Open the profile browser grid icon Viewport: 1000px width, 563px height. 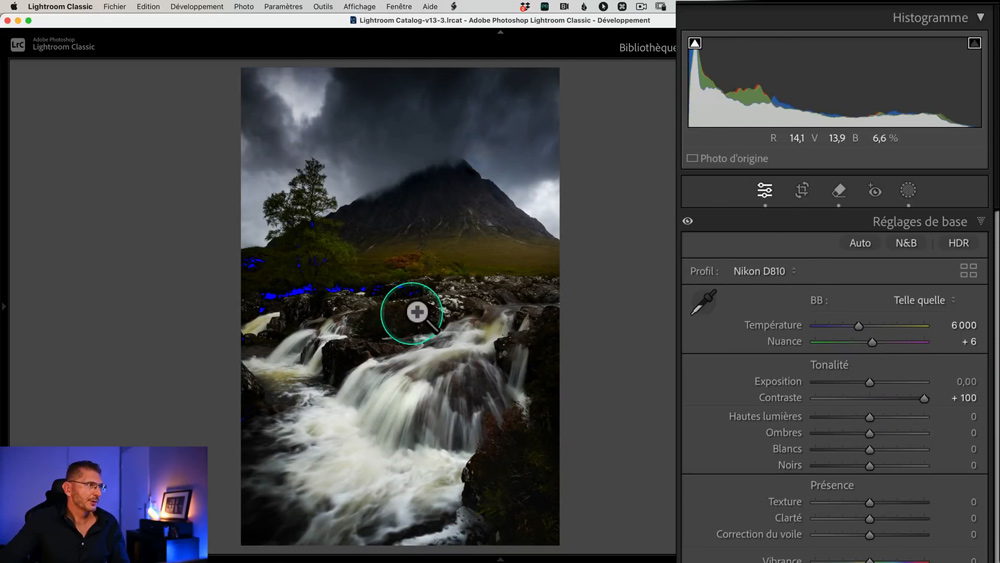pos(968,271)
